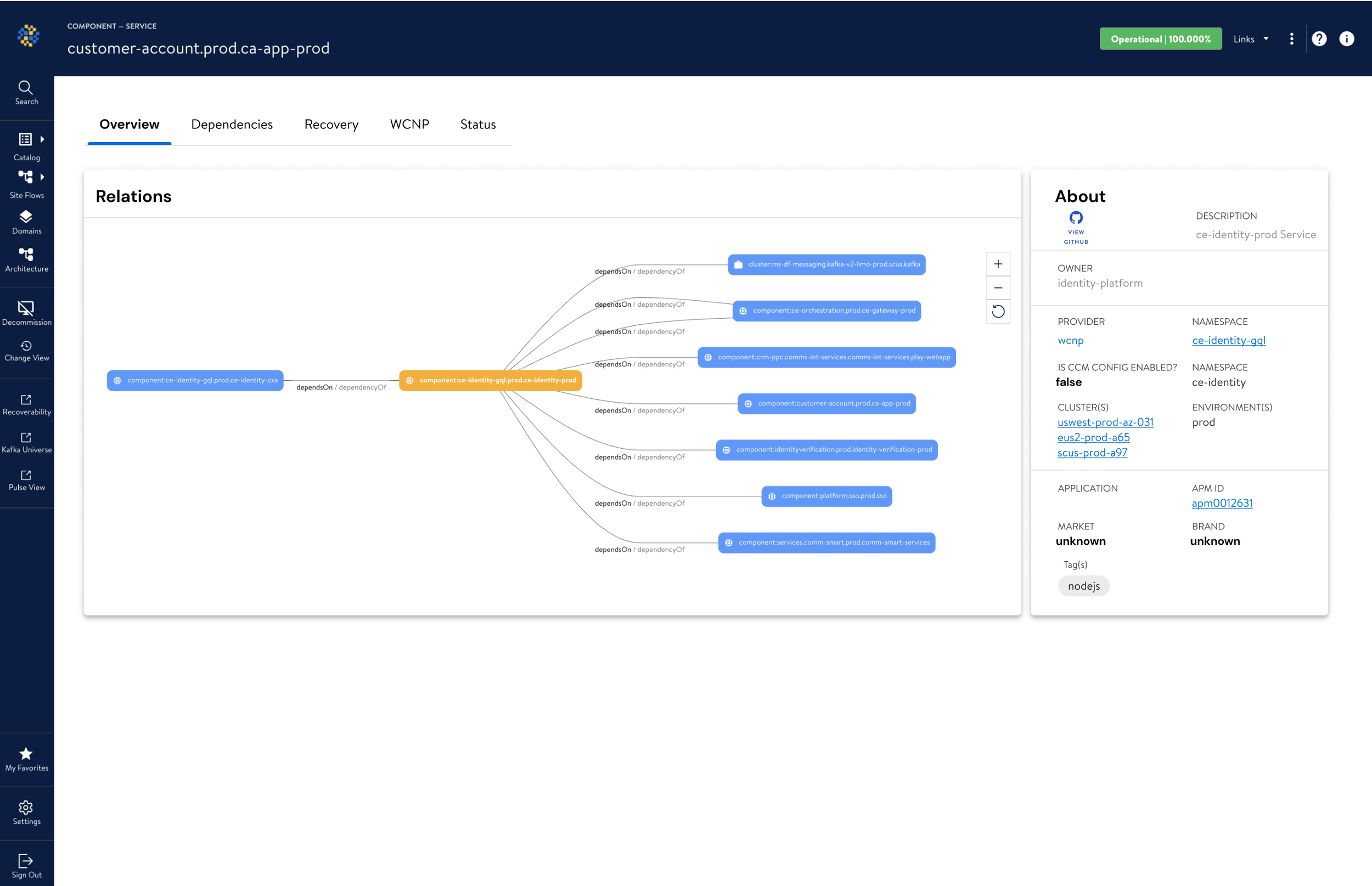This screenshot has width=1372, height=886.
Task: Open the help question-mark icon
Action: 1319,39
